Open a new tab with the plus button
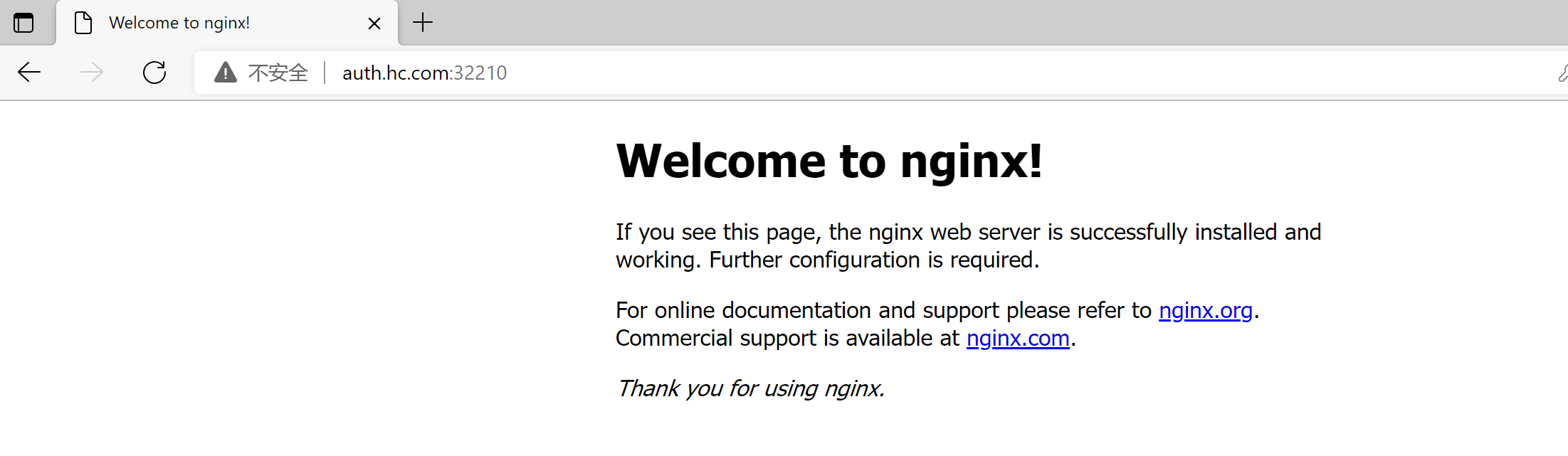This screenshot has height=456, width=1568. [x=423, y=23]
